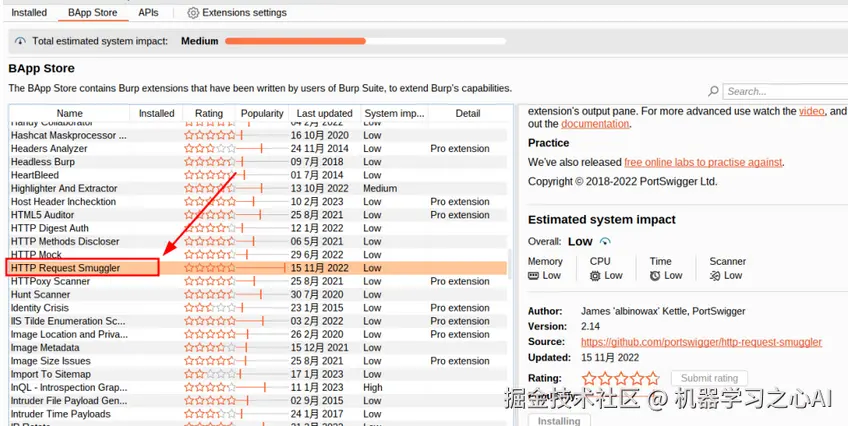Click author James 'albinowax' Kettle text

663,311
